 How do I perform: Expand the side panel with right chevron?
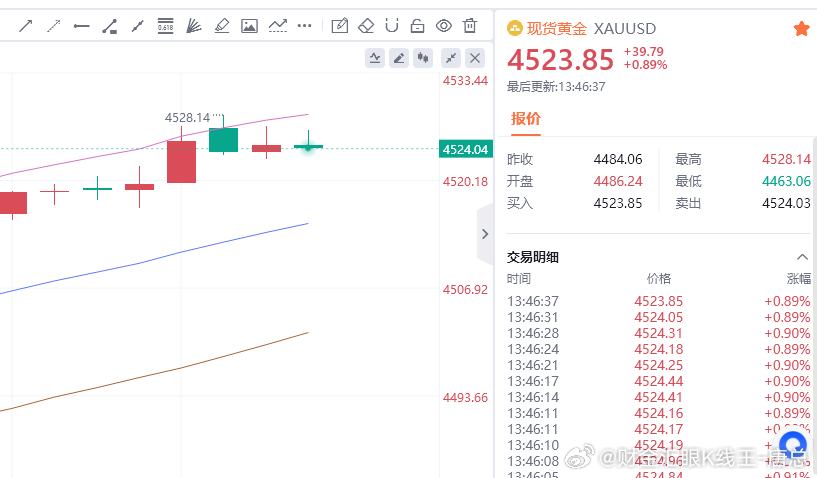point(485,234)
